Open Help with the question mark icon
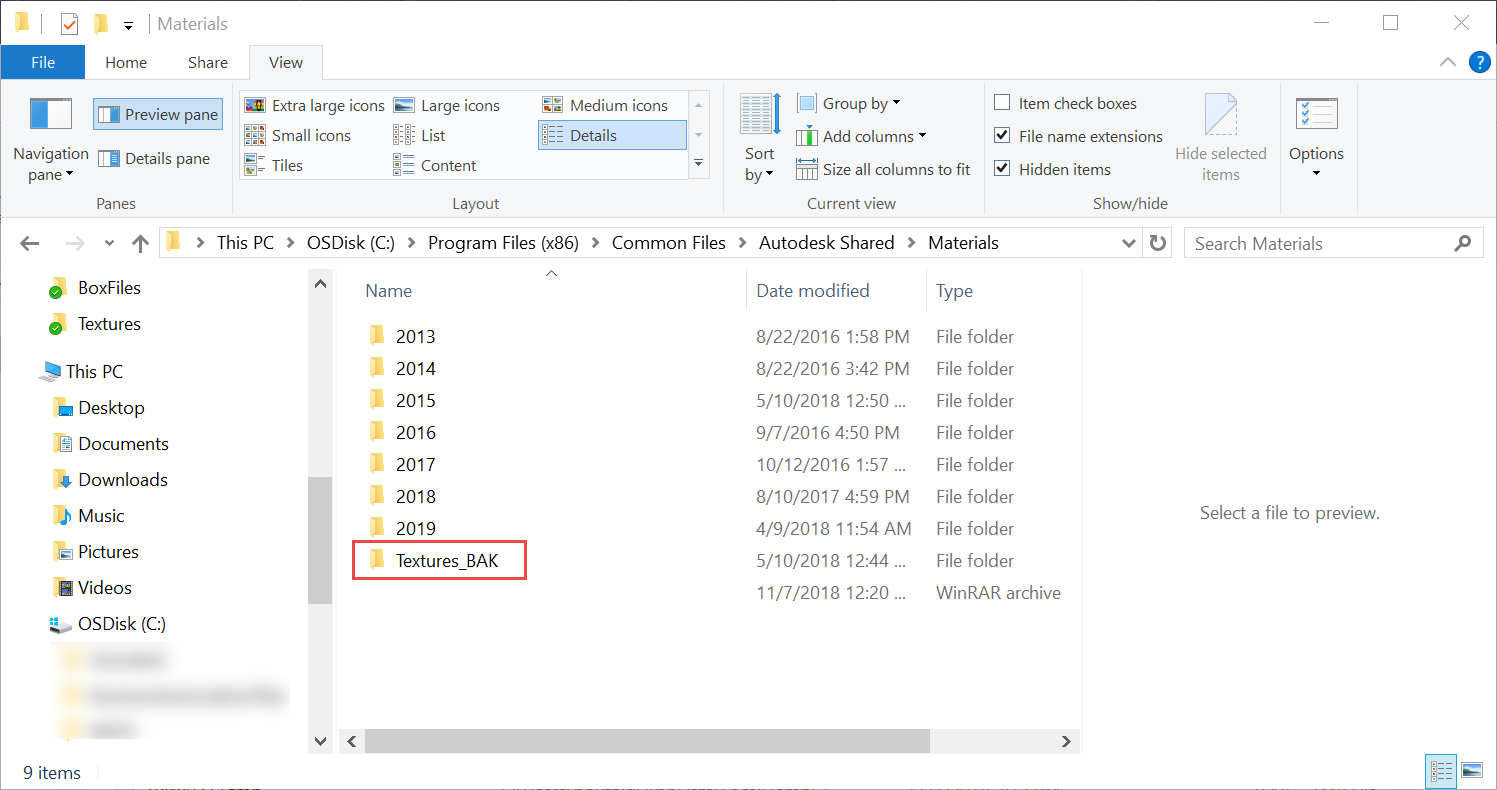 coord(1480,62)
